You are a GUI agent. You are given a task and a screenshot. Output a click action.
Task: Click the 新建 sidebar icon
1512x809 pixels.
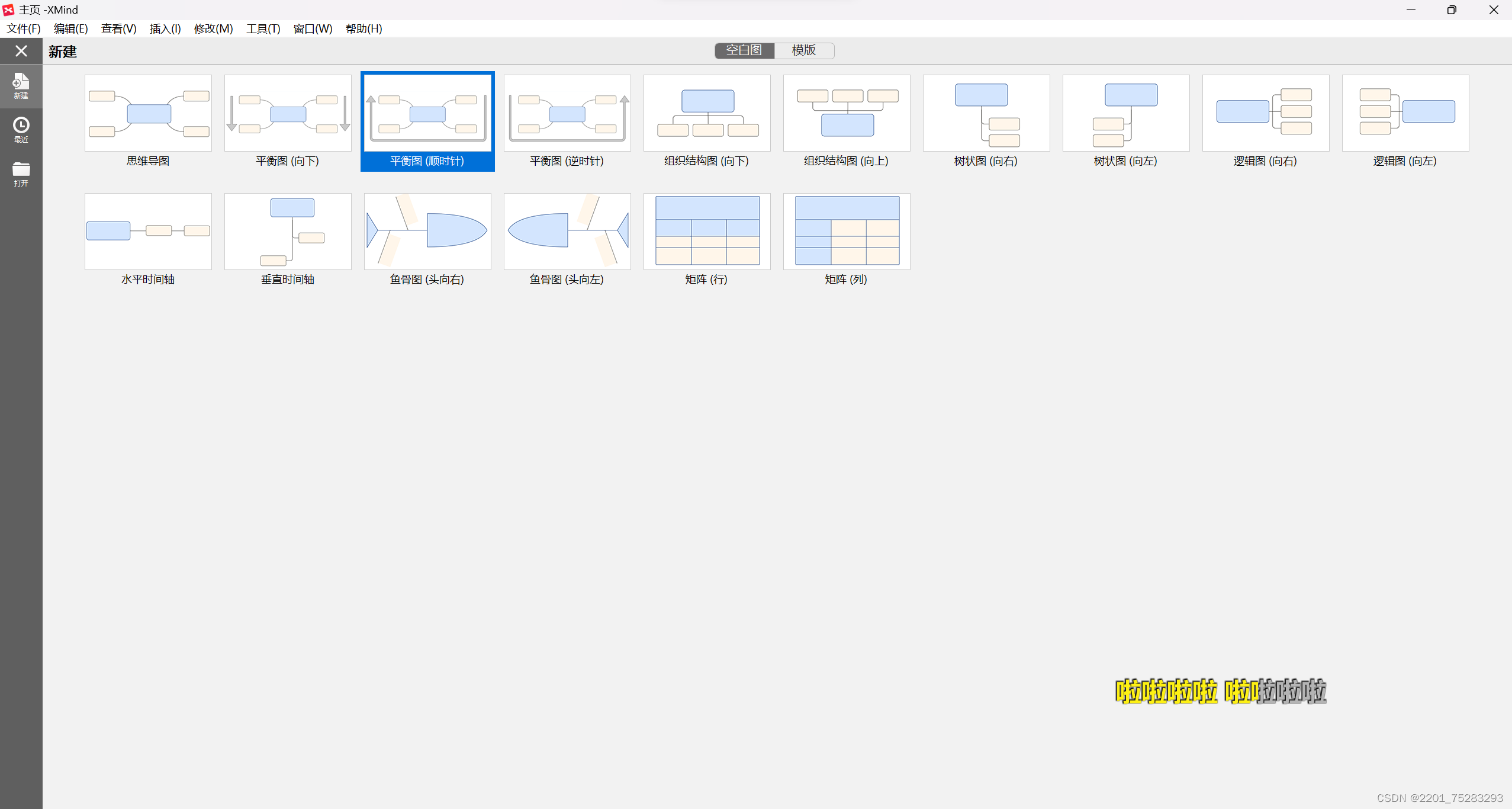click(x=21, y=86)
